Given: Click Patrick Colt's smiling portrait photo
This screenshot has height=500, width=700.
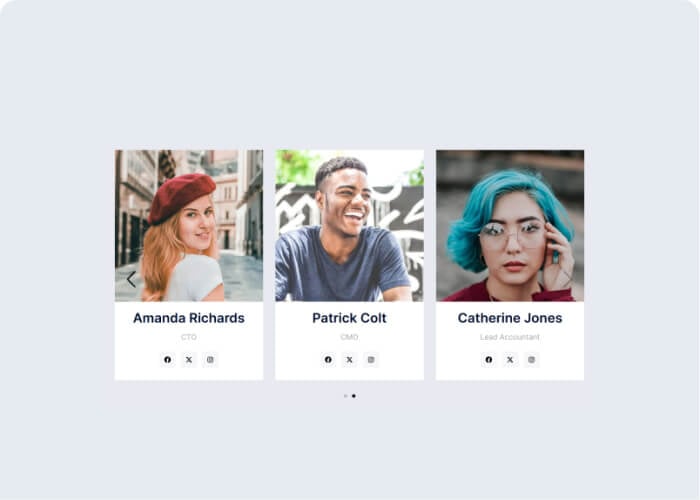Looking at the screenshot, I should click(x=350, y=225).
